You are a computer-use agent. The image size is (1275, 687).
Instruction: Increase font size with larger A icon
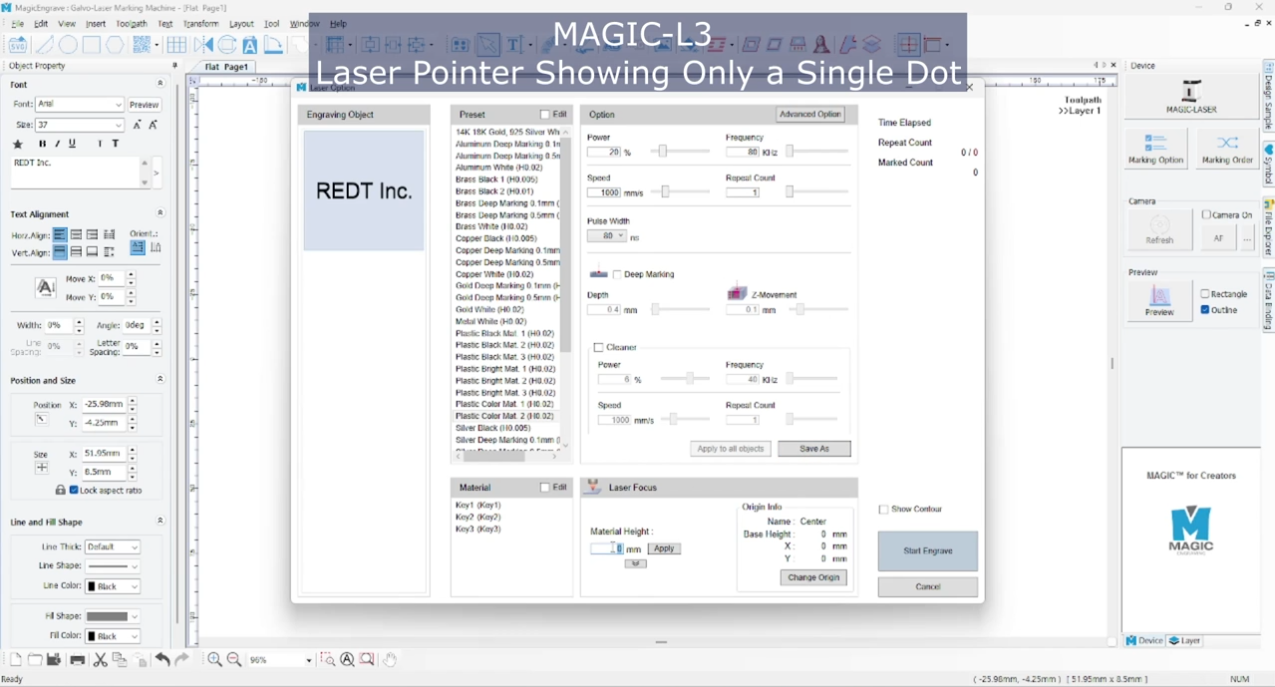click(x=153, y=125)
